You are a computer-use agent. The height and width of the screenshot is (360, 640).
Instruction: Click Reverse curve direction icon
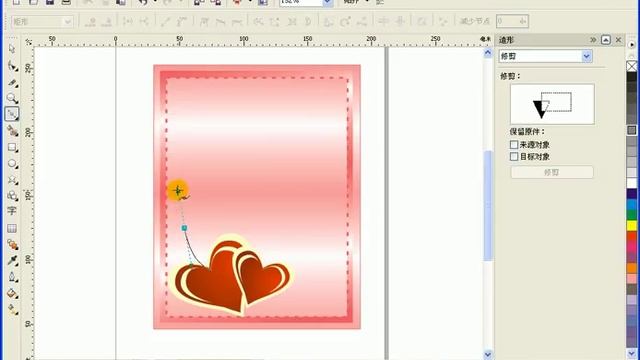pyautogui.click(x=258, y=22)
